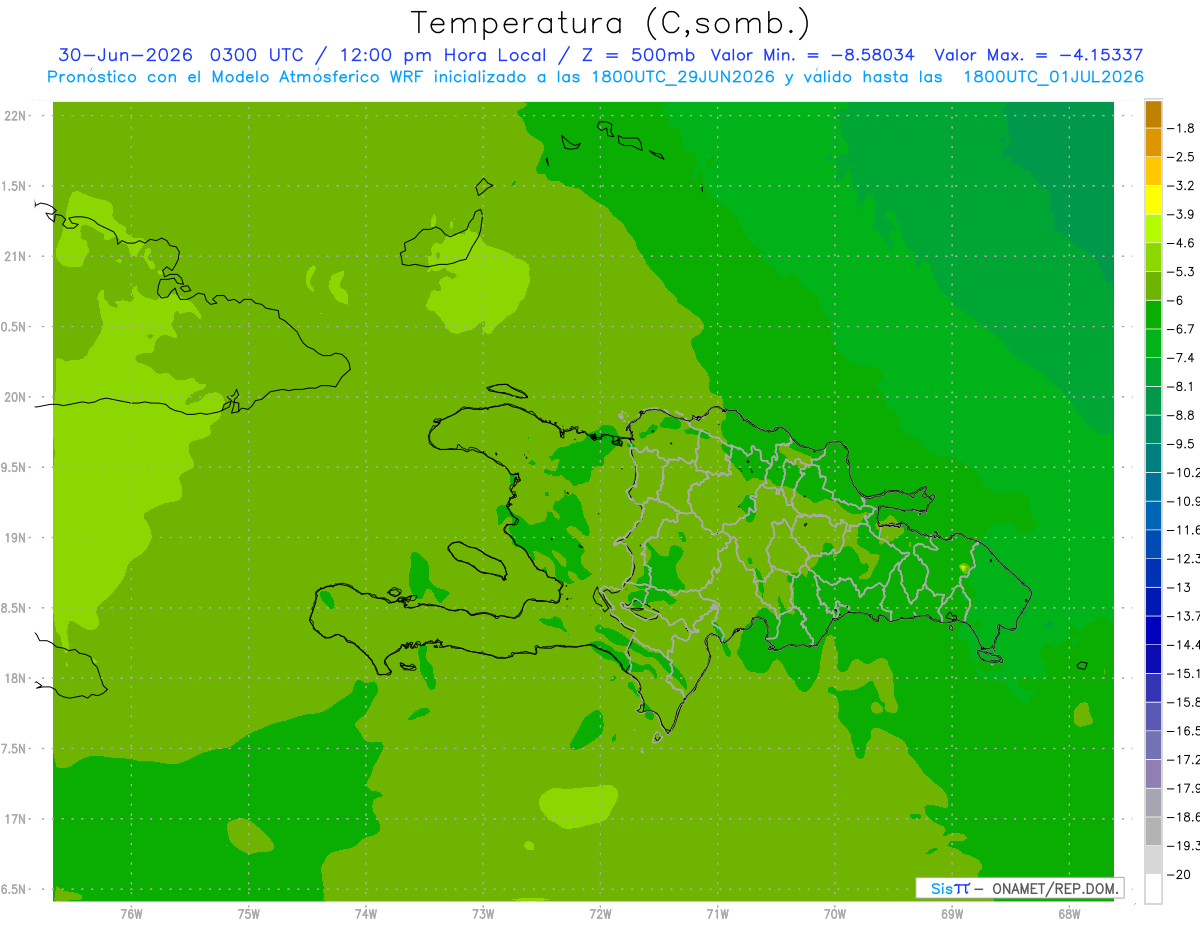Select the purple swatch between -16.5 and -17.2
This screenshot has width=1200, height=927.
click(1153, 745)
